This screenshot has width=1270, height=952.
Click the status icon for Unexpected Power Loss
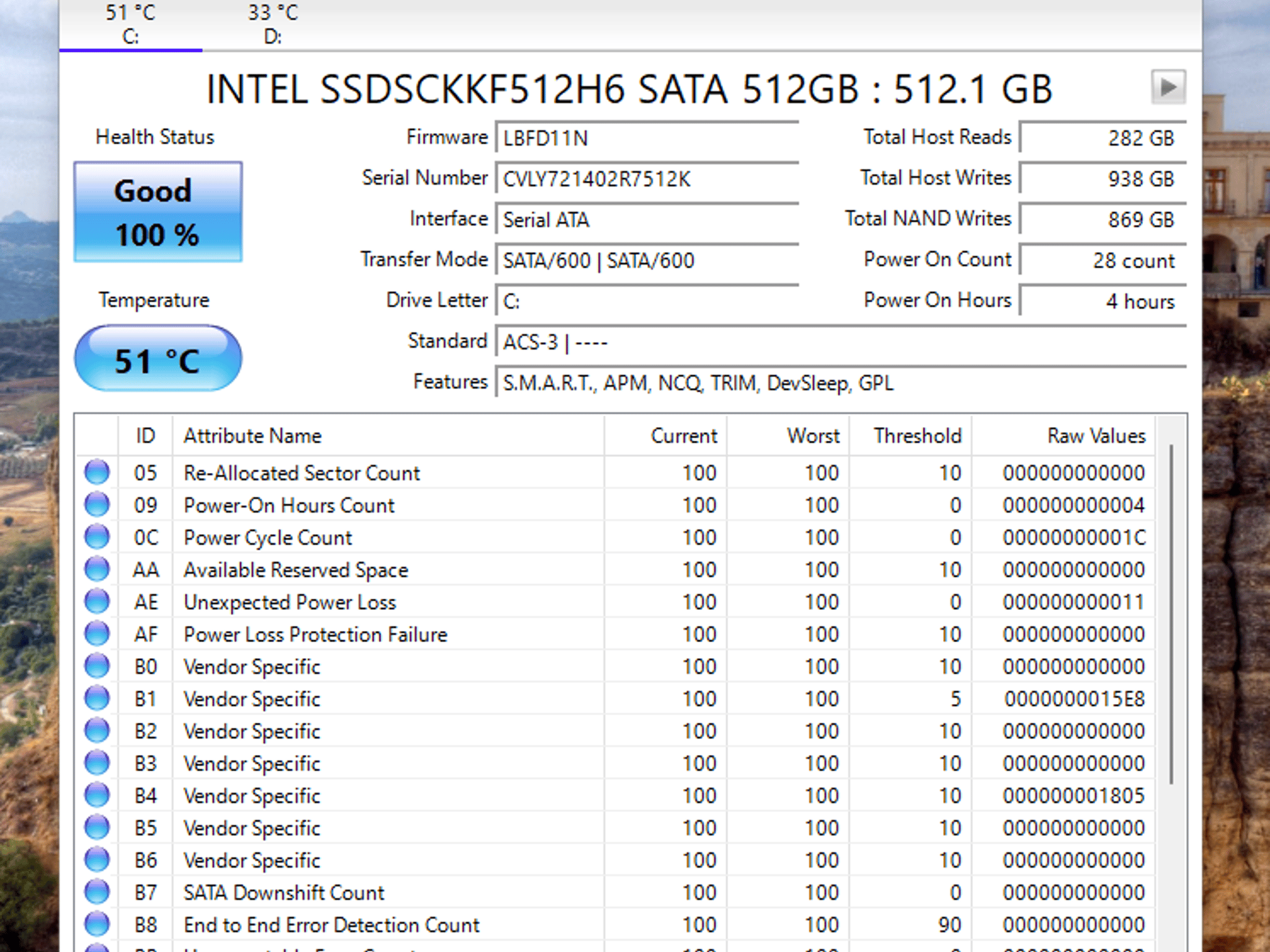point(97,601)
